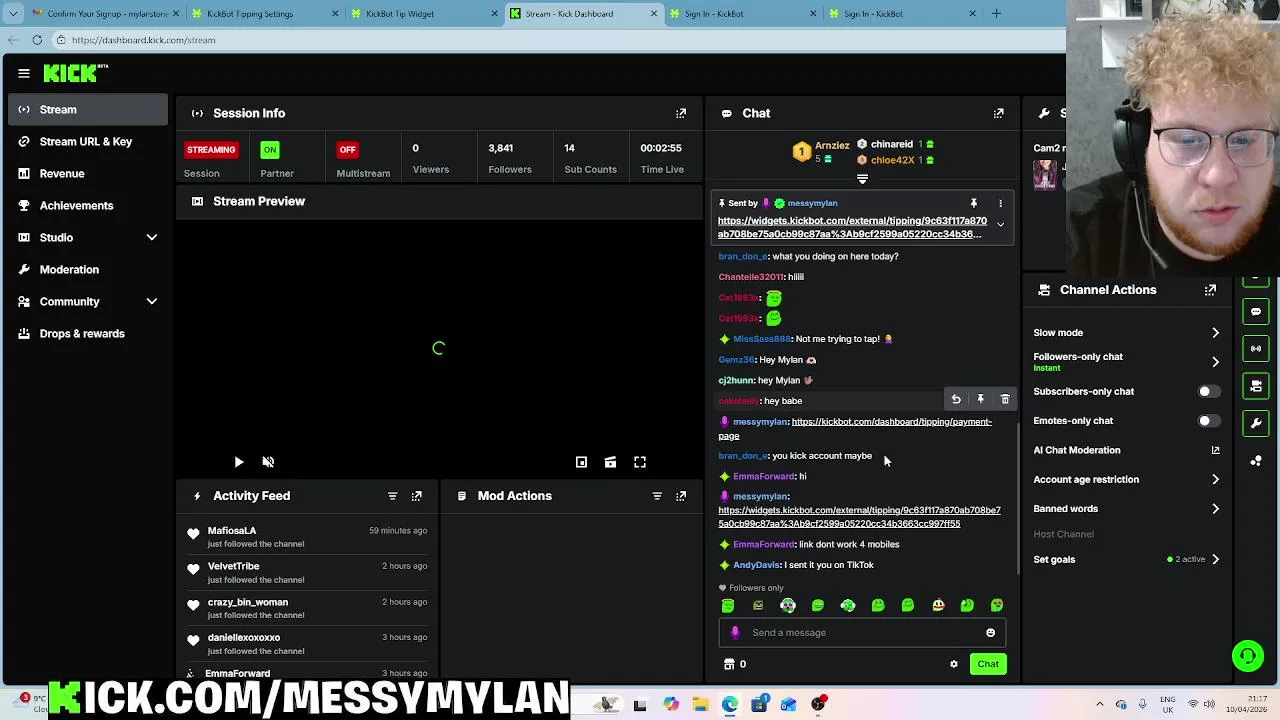Click the Send a message field
Viewport: 1280px width, 720px height.
point(860,633)
